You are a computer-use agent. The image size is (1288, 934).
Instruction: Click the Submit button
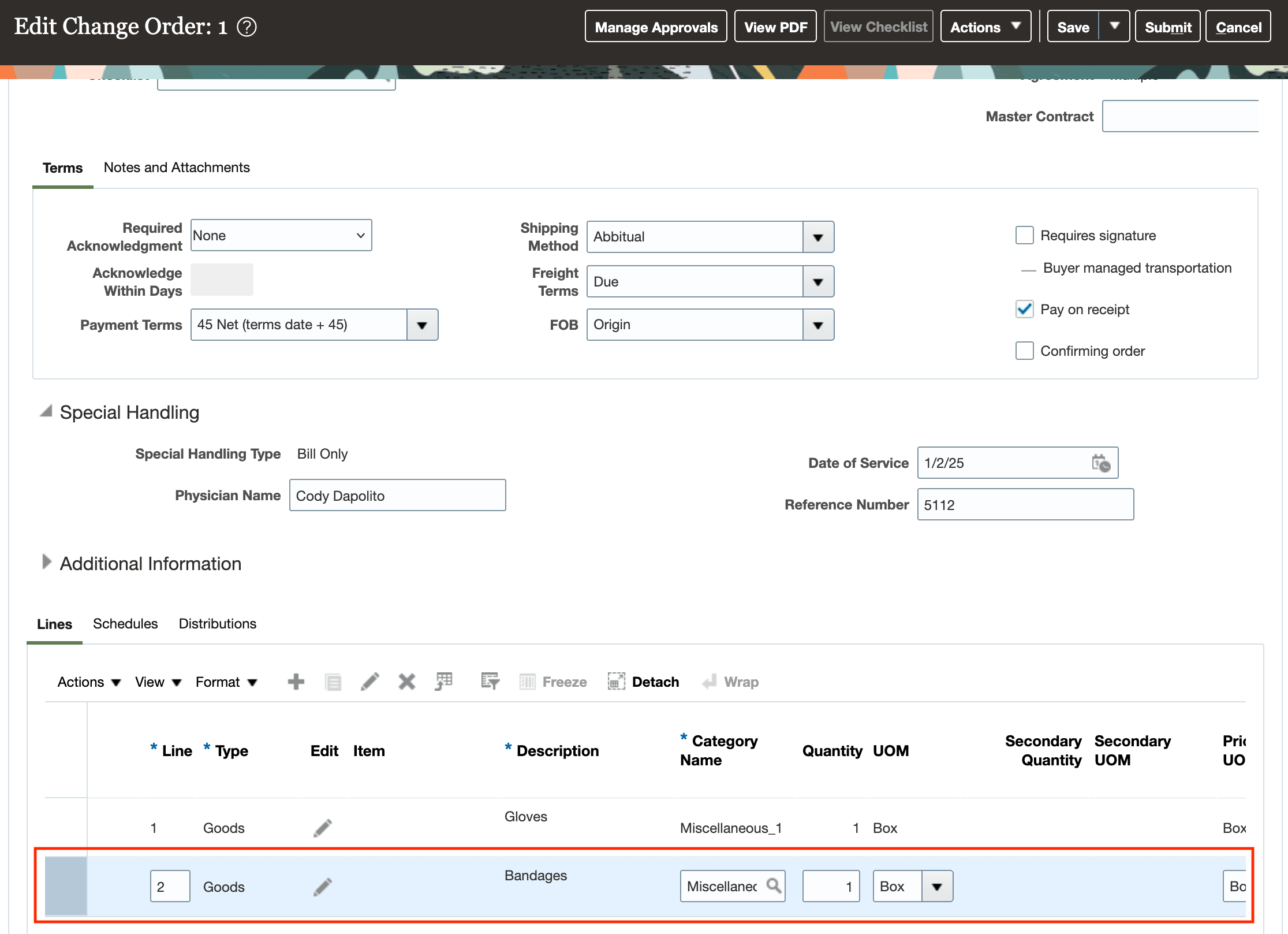click(1167, 27)
